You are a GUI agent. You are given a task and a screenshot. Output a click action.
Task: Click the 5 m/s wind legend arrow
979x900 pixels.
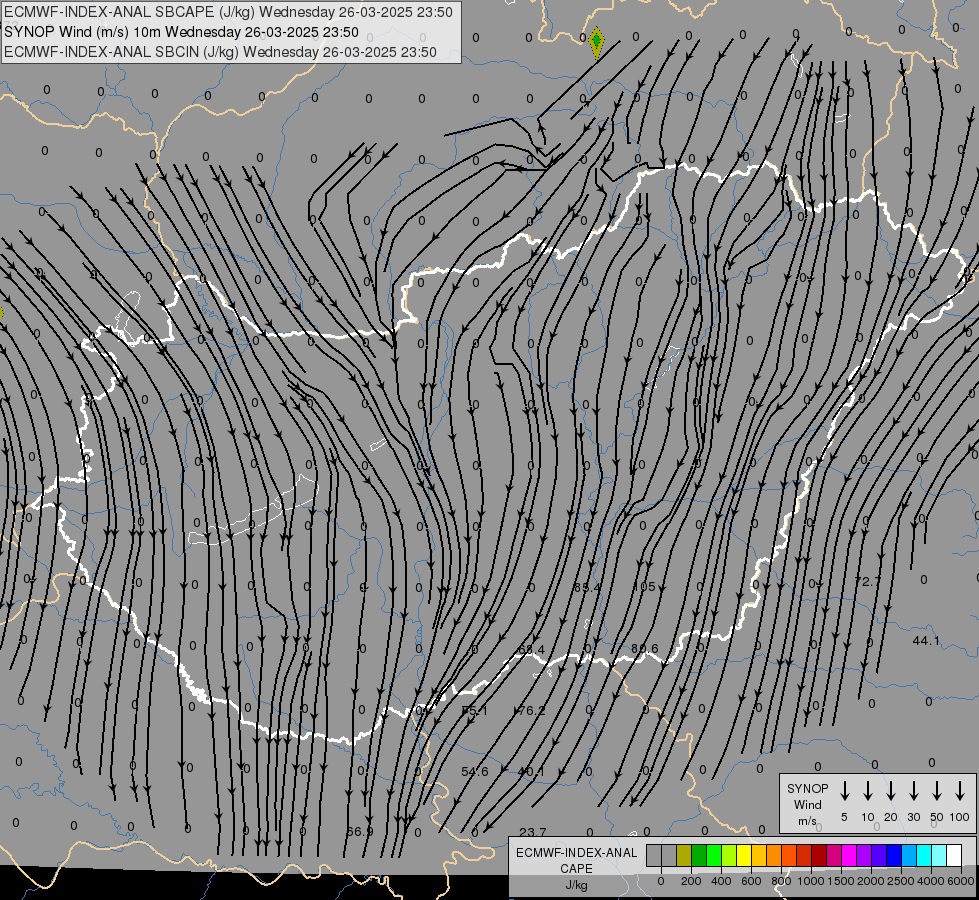coord(845,791)
